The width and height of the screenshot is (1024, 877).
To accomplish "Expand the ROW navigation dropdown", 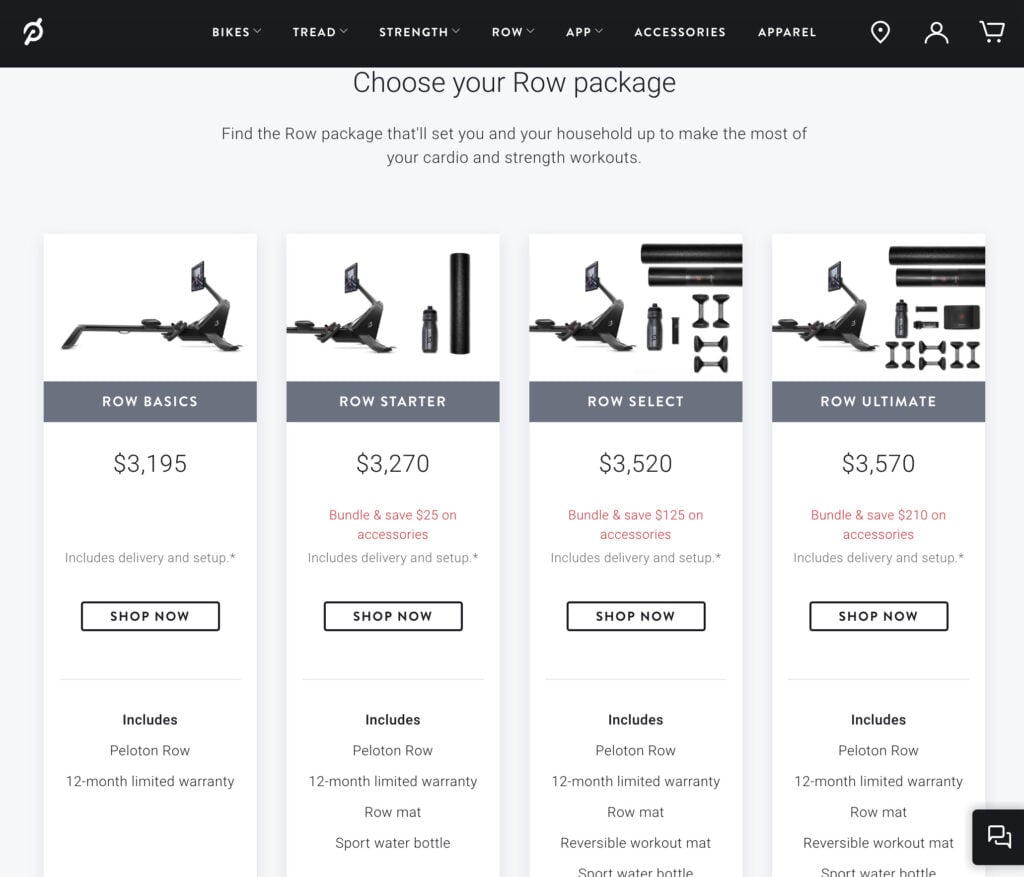I will click(512, 32).
